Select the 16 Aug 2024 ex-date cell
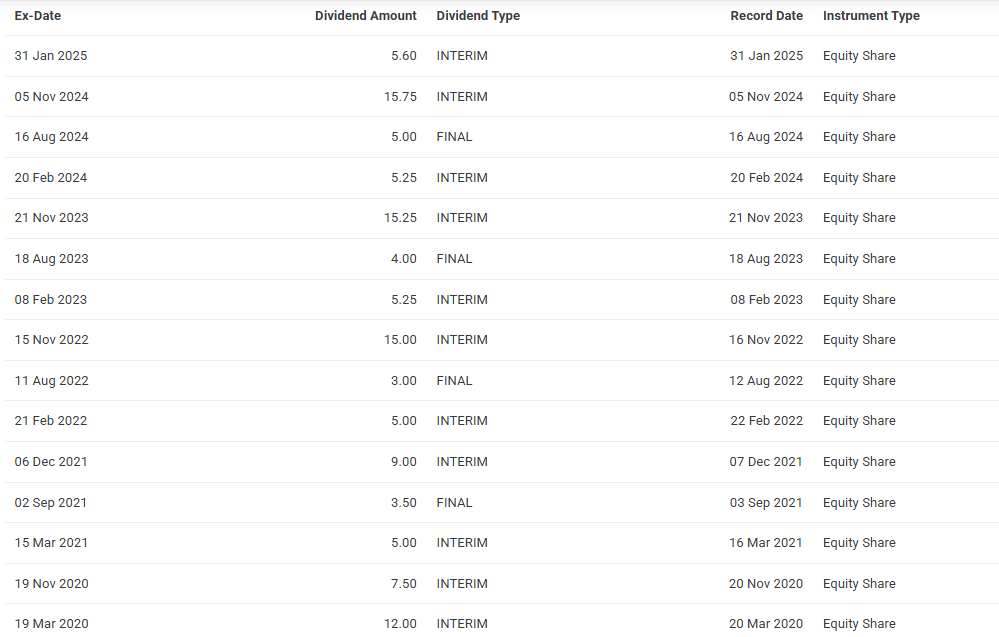The height and width of the screenshot is (637, 999). 52,137
